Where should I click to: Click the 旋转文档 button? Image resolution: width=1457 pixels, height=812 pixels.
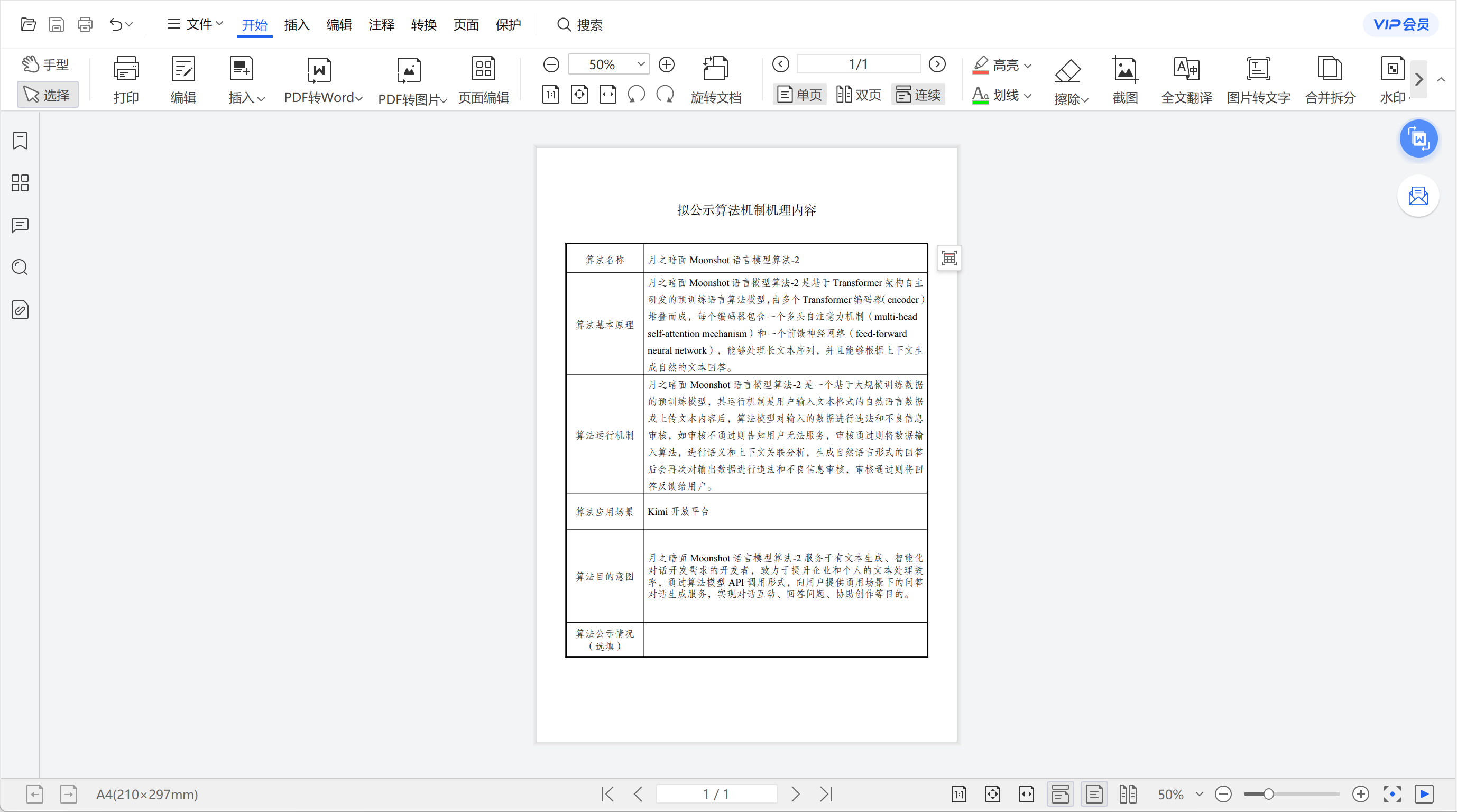pos(716,80)
